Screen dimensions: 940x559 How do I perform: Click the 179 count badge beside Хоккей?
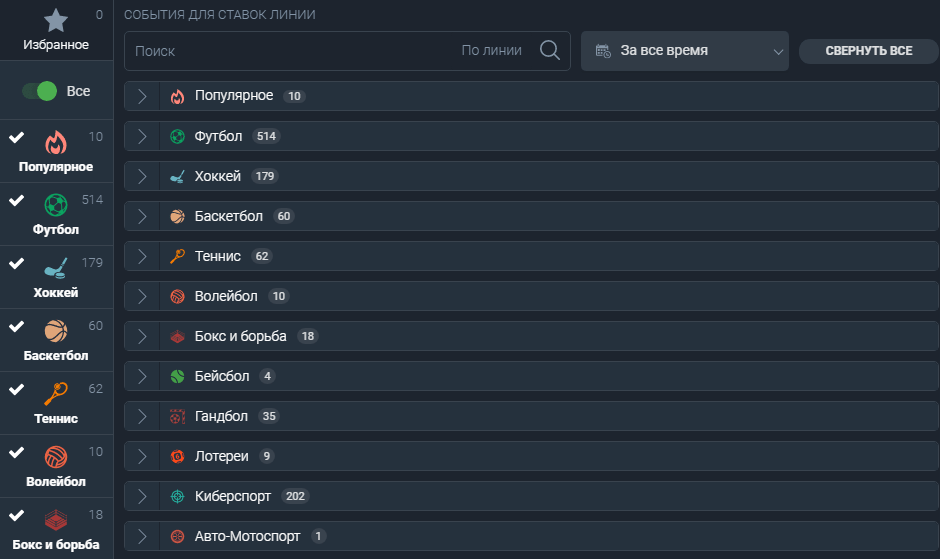(x=264, y=176)
